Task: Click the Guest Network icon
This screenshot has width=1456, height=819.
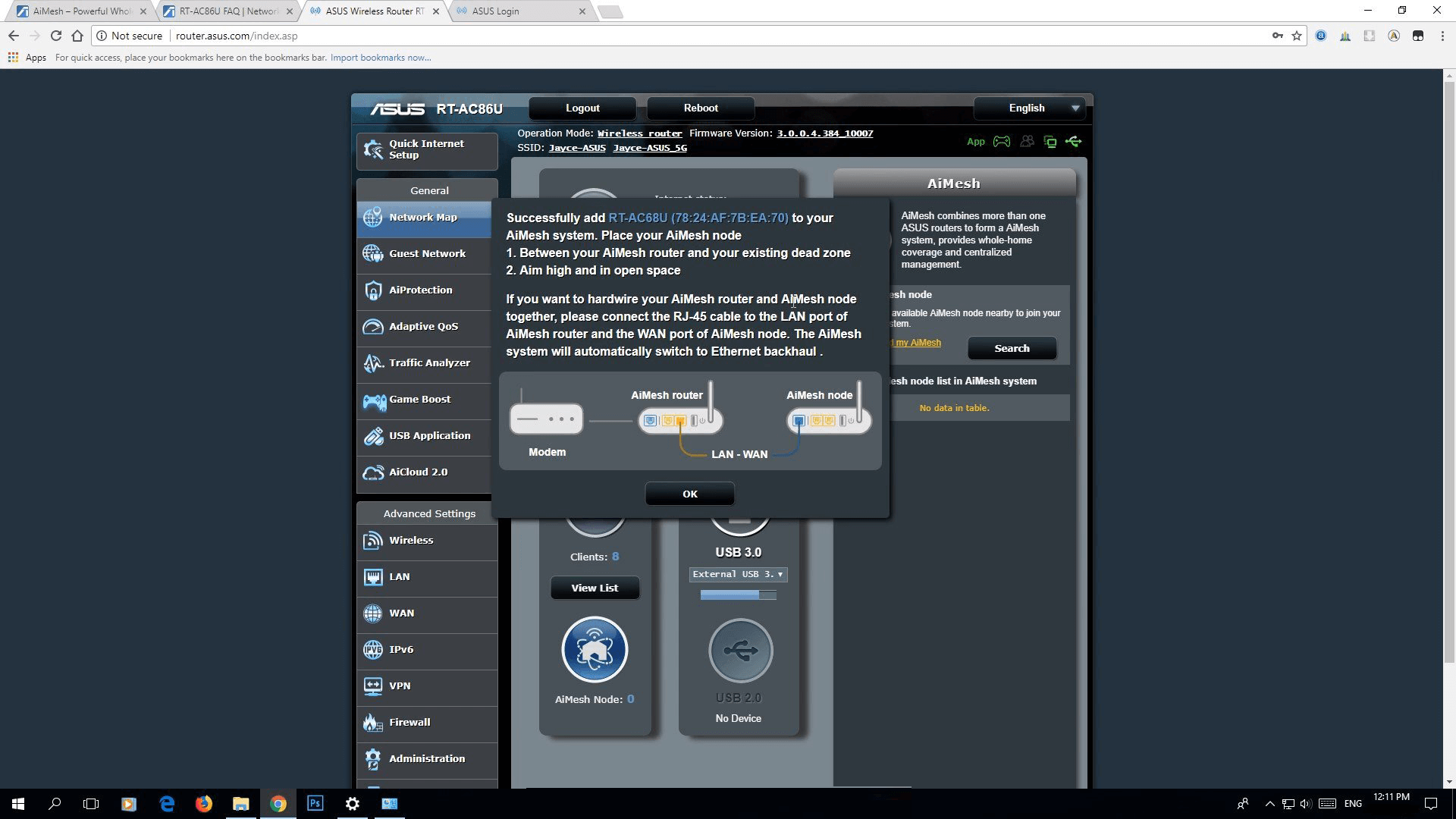Action: pyautogui.click(x=372, y=254)
